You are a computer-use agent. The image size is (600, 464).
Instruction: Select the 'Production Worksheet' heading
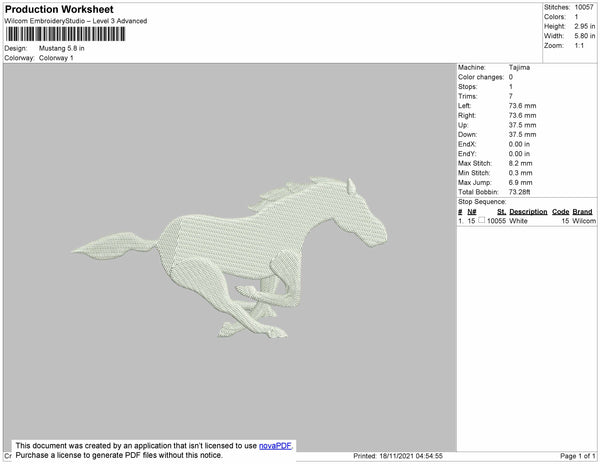coord(59,9)
